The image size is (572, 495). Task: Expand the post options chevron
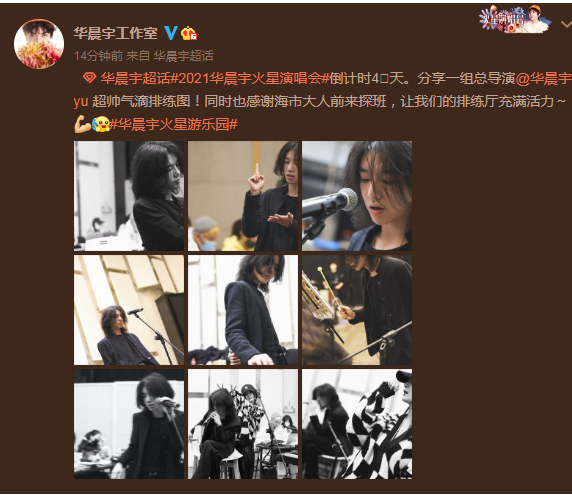(x=566, y=24)
